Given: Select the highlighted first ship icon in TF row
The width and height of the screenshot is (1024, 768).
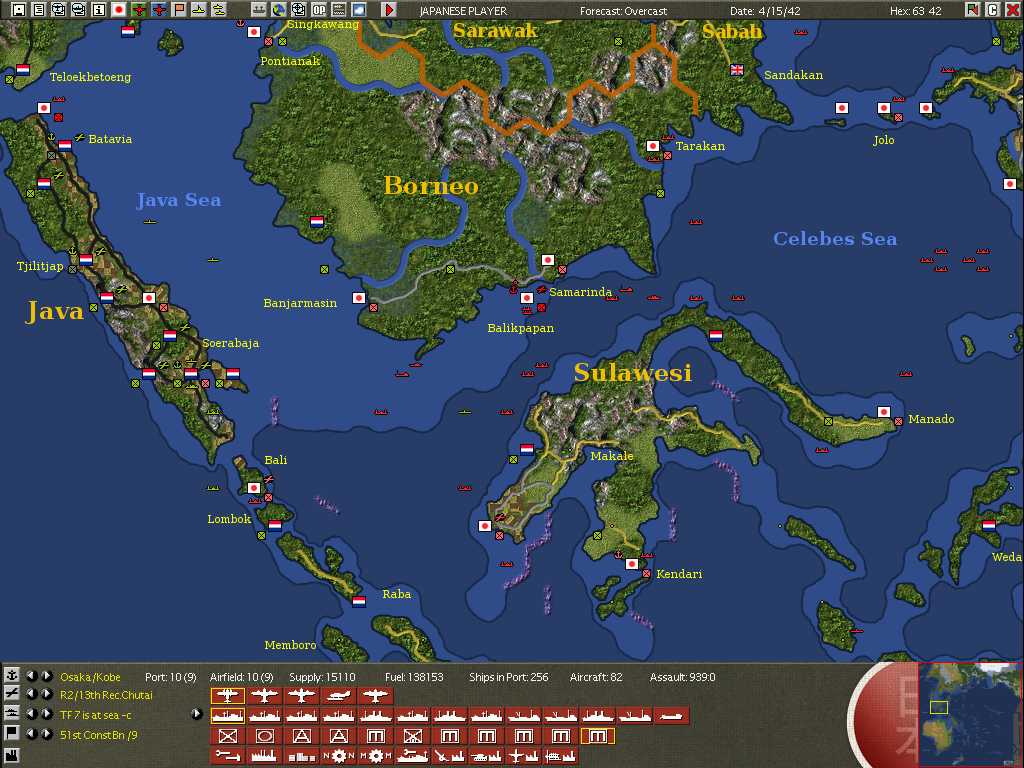Looking at the screenshot, I should (227, 716).
